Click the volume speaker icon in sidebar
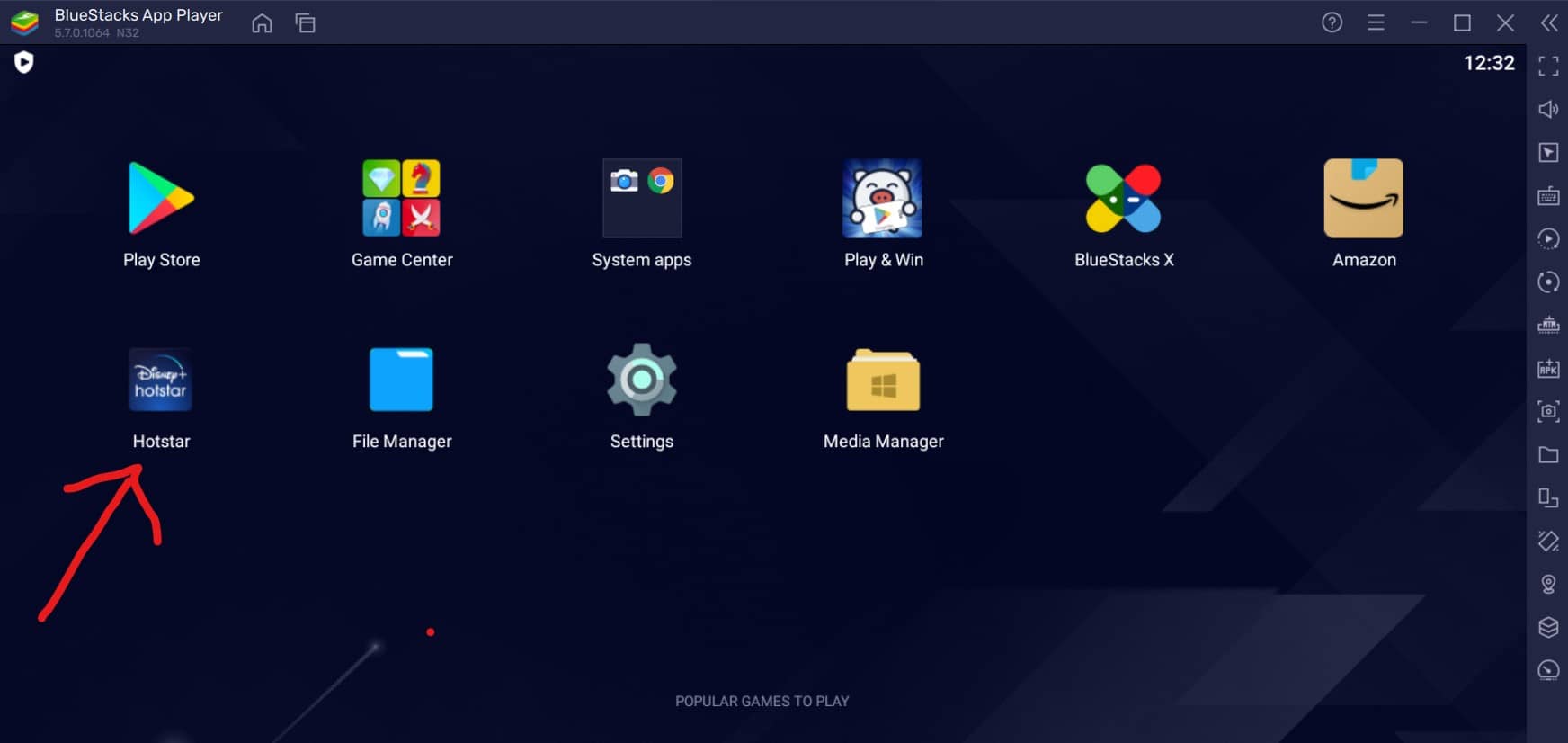 coord(1548,109)
